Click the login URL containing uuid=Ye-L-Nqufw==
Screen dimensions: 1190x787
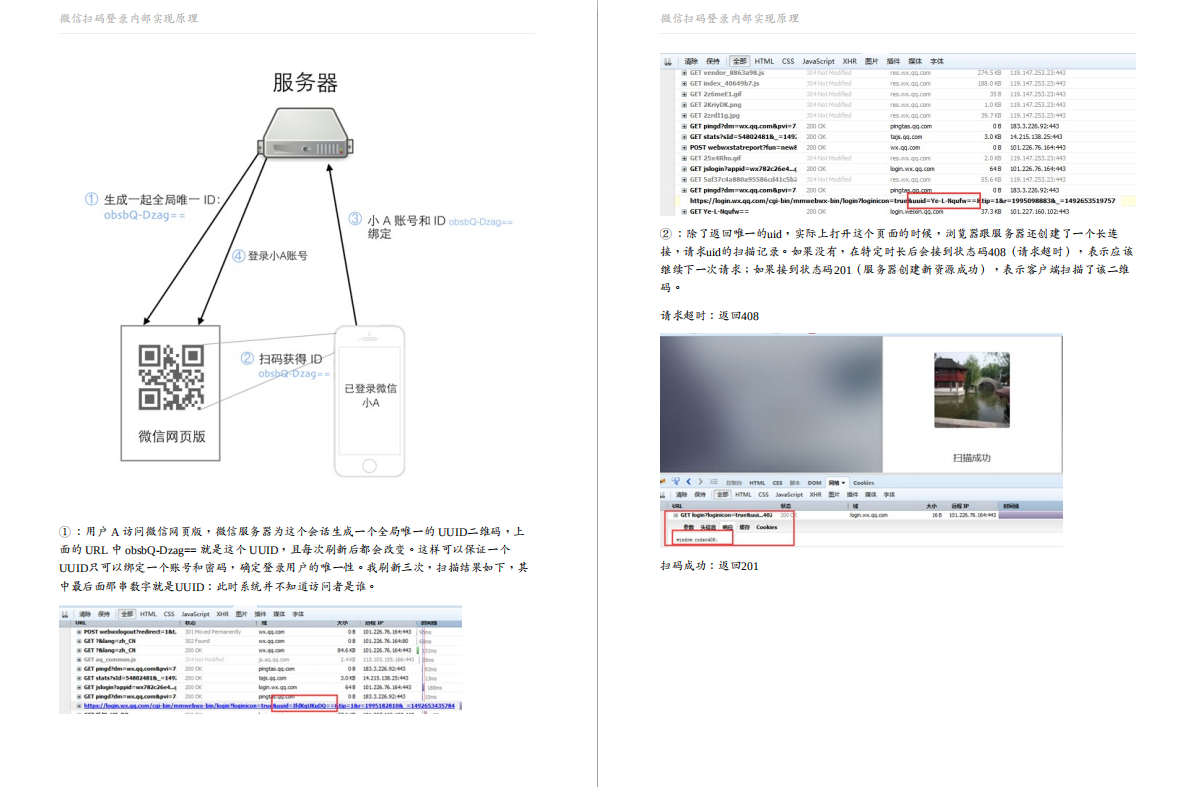[x=902, y=201]
